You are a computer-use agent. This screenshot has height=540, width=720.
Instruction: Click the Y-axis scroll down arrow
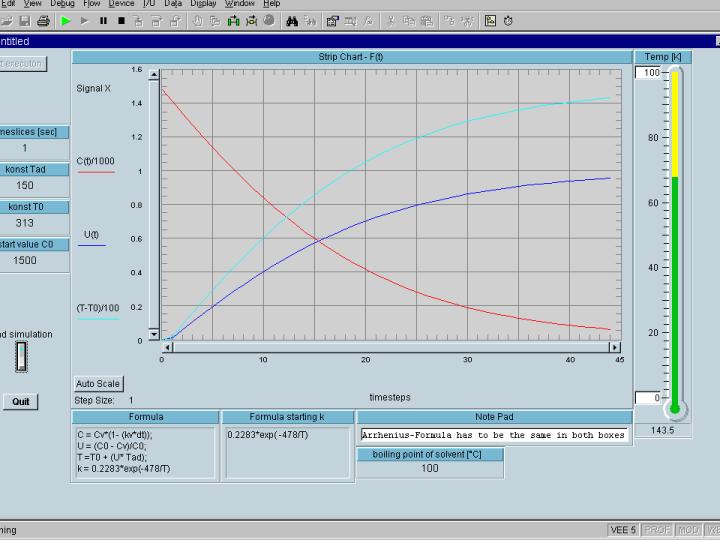154,334
